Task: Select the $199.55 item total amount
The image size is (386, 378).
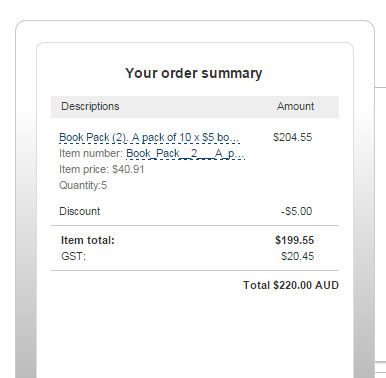Action: click(294, 240)
